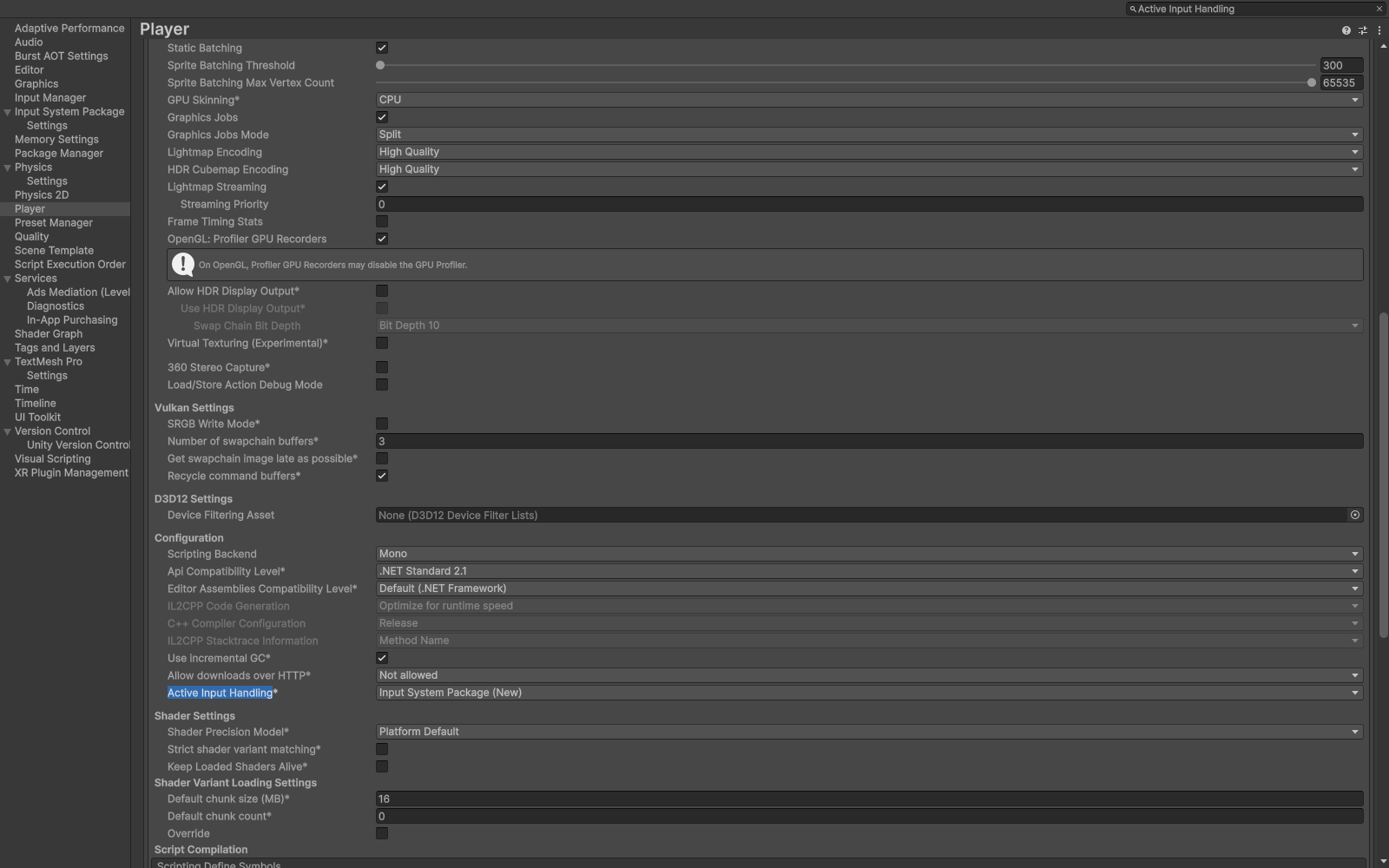The width and height of the screenshot is (1389, 868).
Task: Click the object picker for Device Filtering Asset
Action: (x=1354, y=516)
